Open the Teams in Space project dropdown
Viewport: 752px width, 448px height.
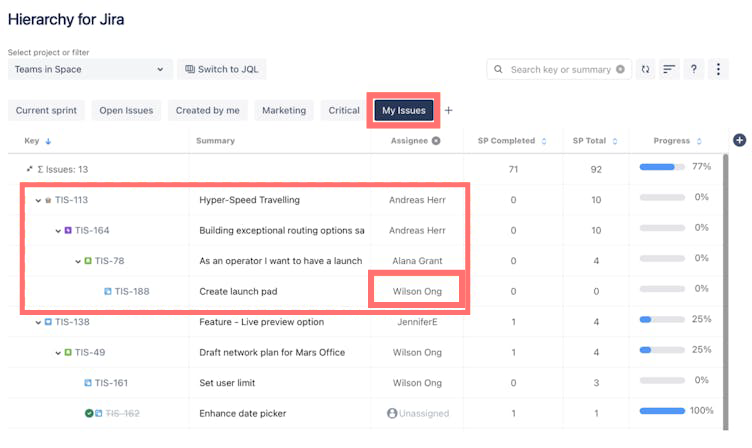pos(90,70)
